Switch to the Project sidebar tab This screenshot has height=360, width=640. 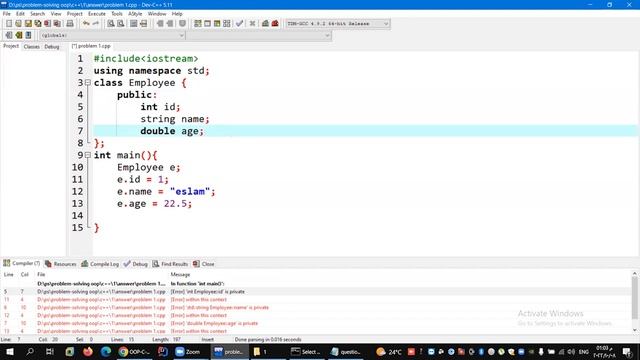point(11,46)
